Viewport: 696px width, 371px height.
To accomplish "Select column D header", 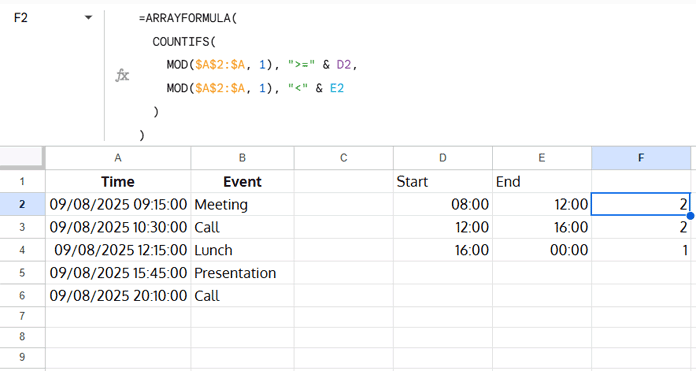I will (443, 158).
